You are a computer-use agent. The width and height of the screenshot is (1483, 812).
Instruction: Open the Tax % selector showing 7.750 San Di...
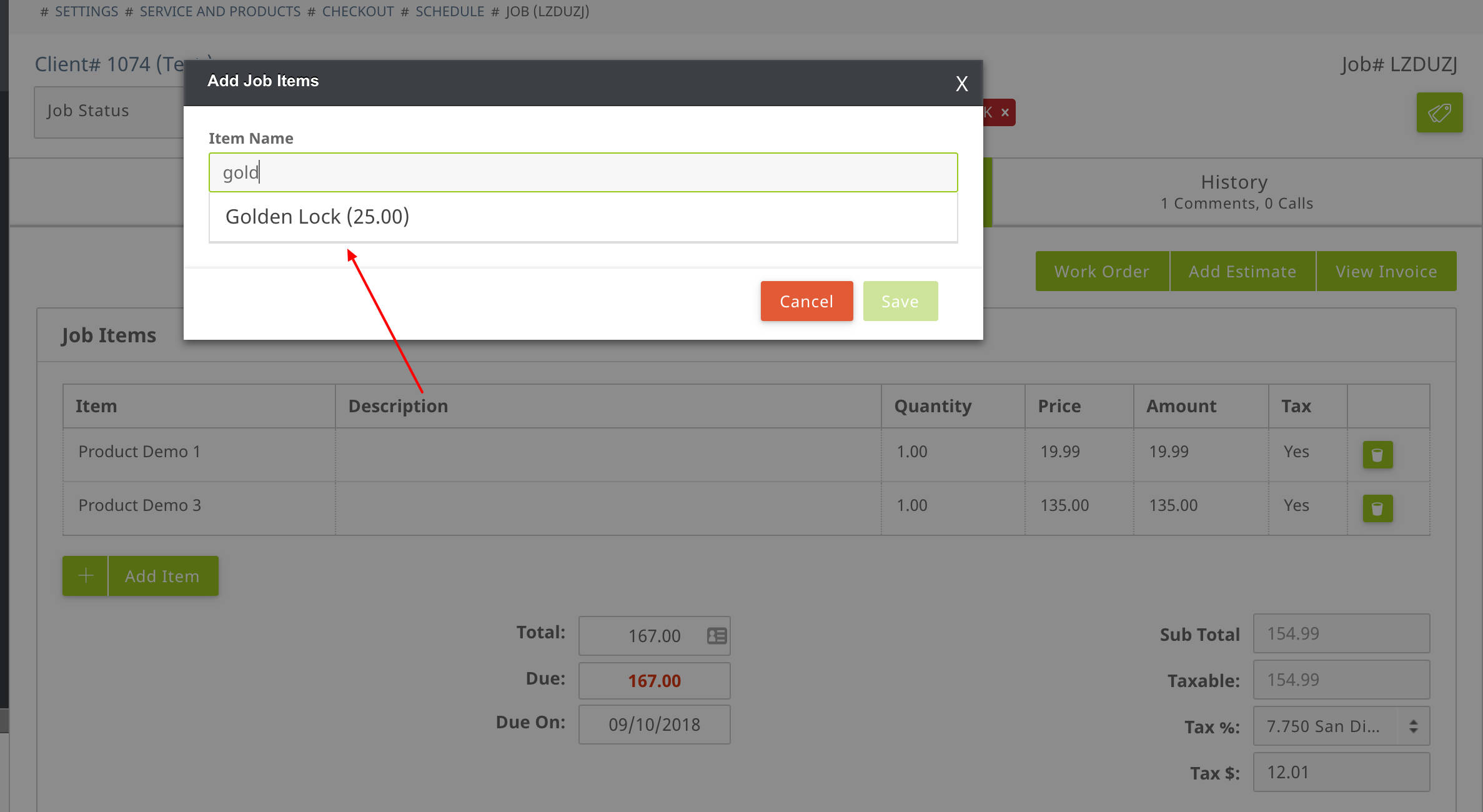pyautogui.click(x=1341, y=726)
